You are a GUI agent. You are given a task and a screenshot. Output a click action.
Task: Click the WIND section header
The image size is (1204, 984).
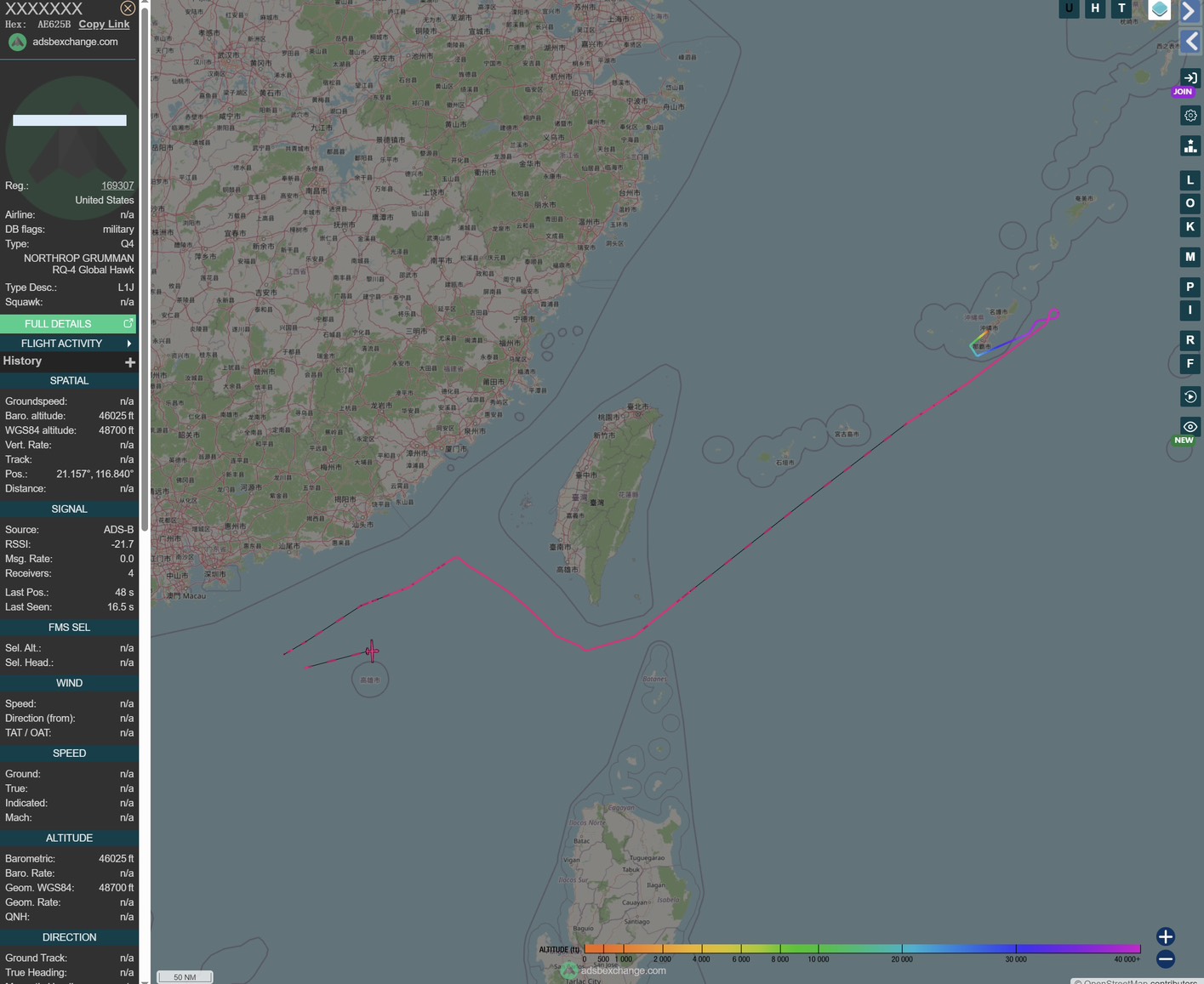point(69,684)
